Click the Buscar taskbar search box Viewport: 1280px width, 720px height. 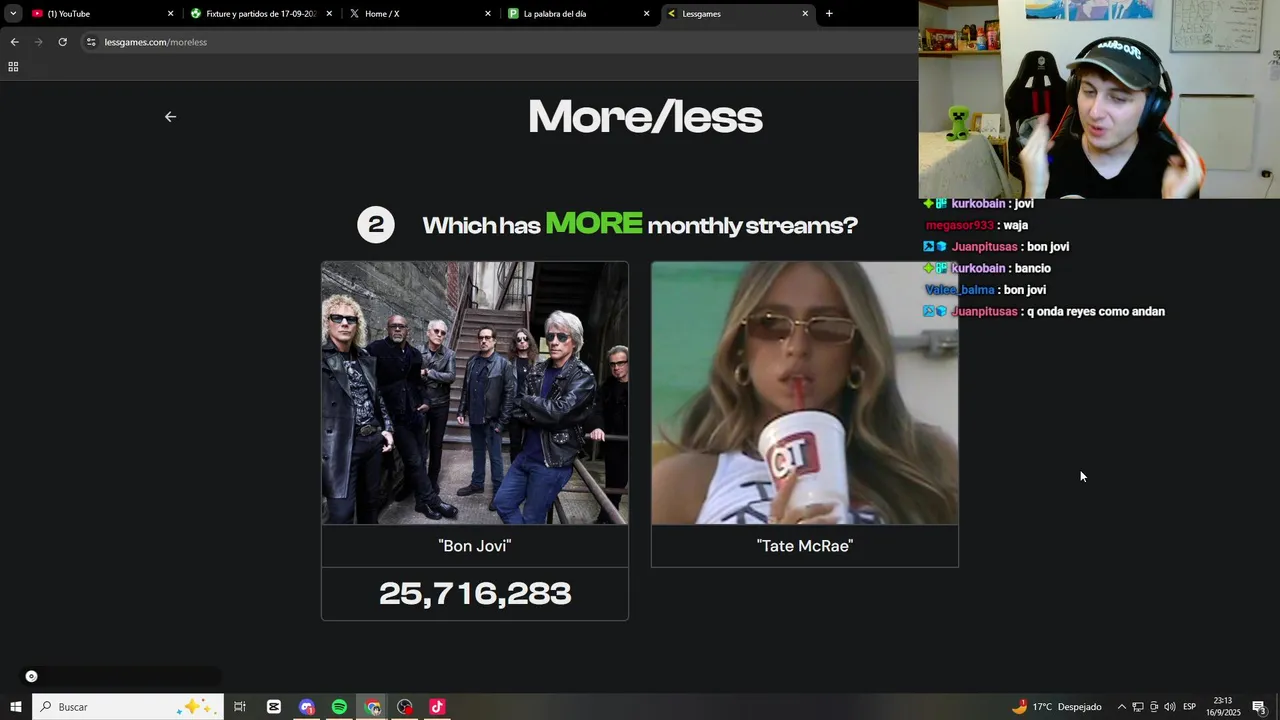(x=128, y=707)
